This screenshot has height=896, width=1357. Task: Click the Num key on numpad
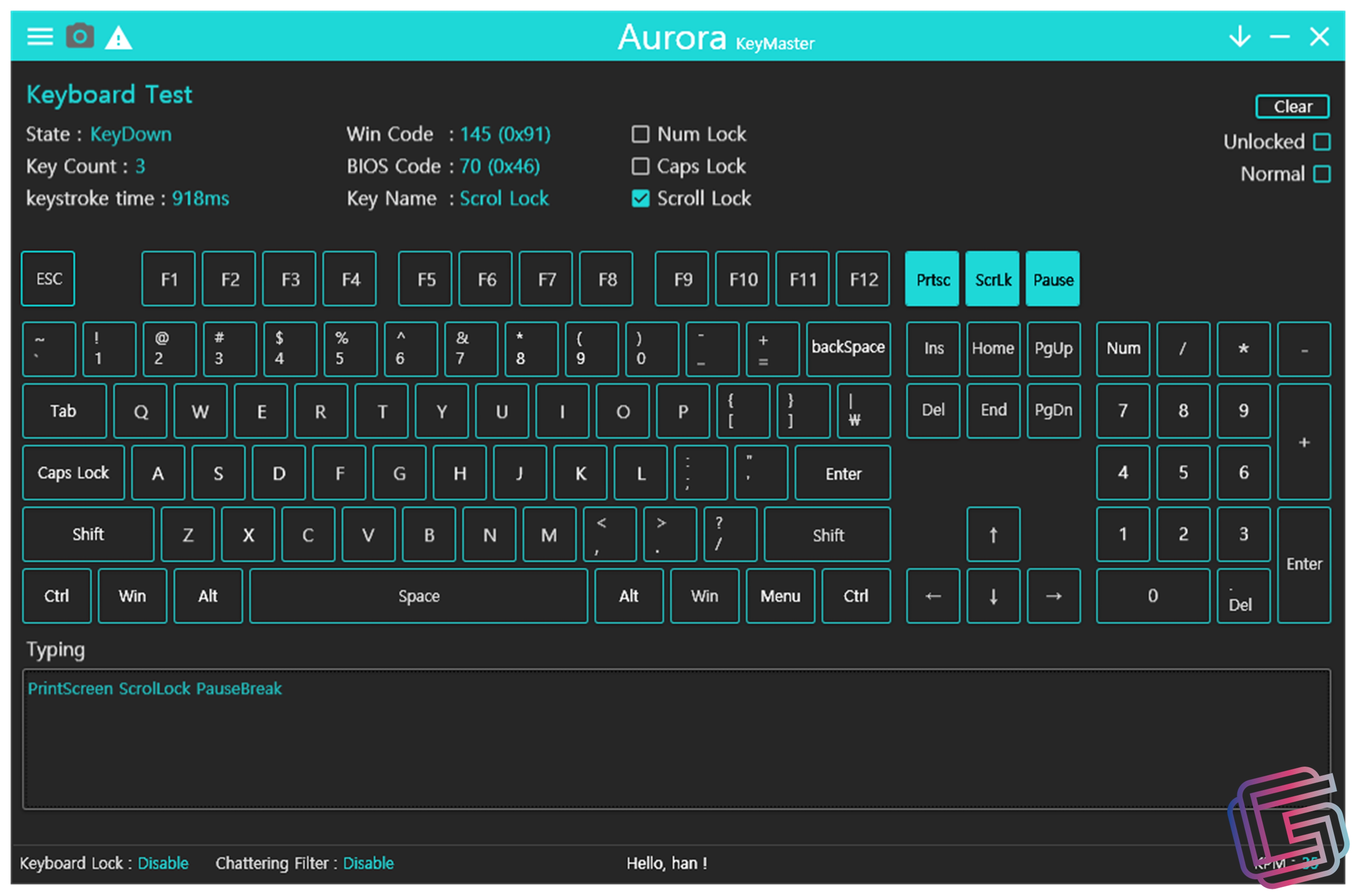coord(1123,349)
